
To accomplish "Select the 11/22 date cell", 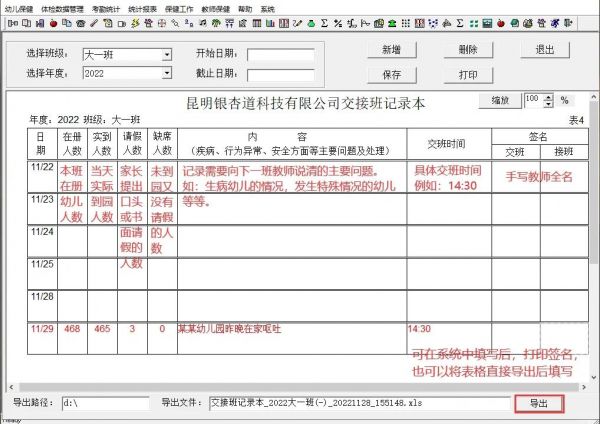I will 42,176.
